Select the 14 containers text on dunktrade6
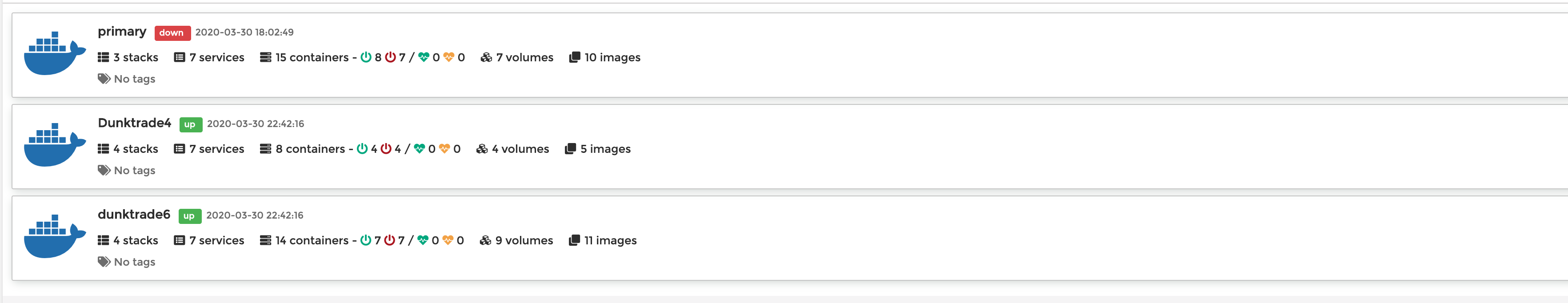Viewport: 1568px width, 303px height. (x=312, y=240)
